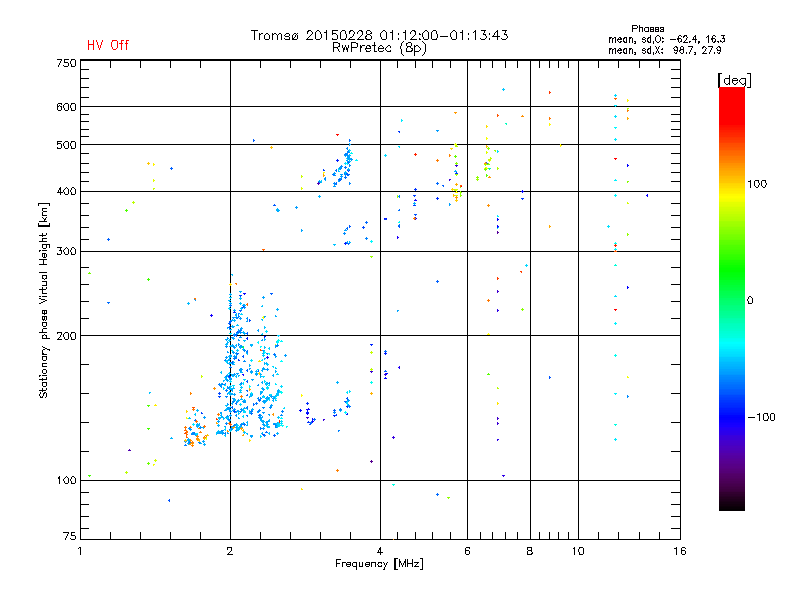Click the y-axis tick label '300'

pos(66,252)
